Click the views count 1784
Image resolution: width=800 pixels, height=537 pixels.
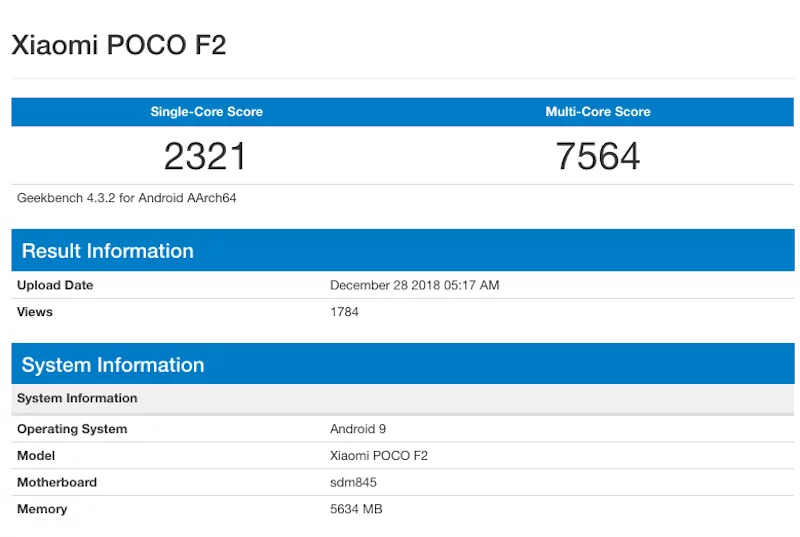[344, 312]
